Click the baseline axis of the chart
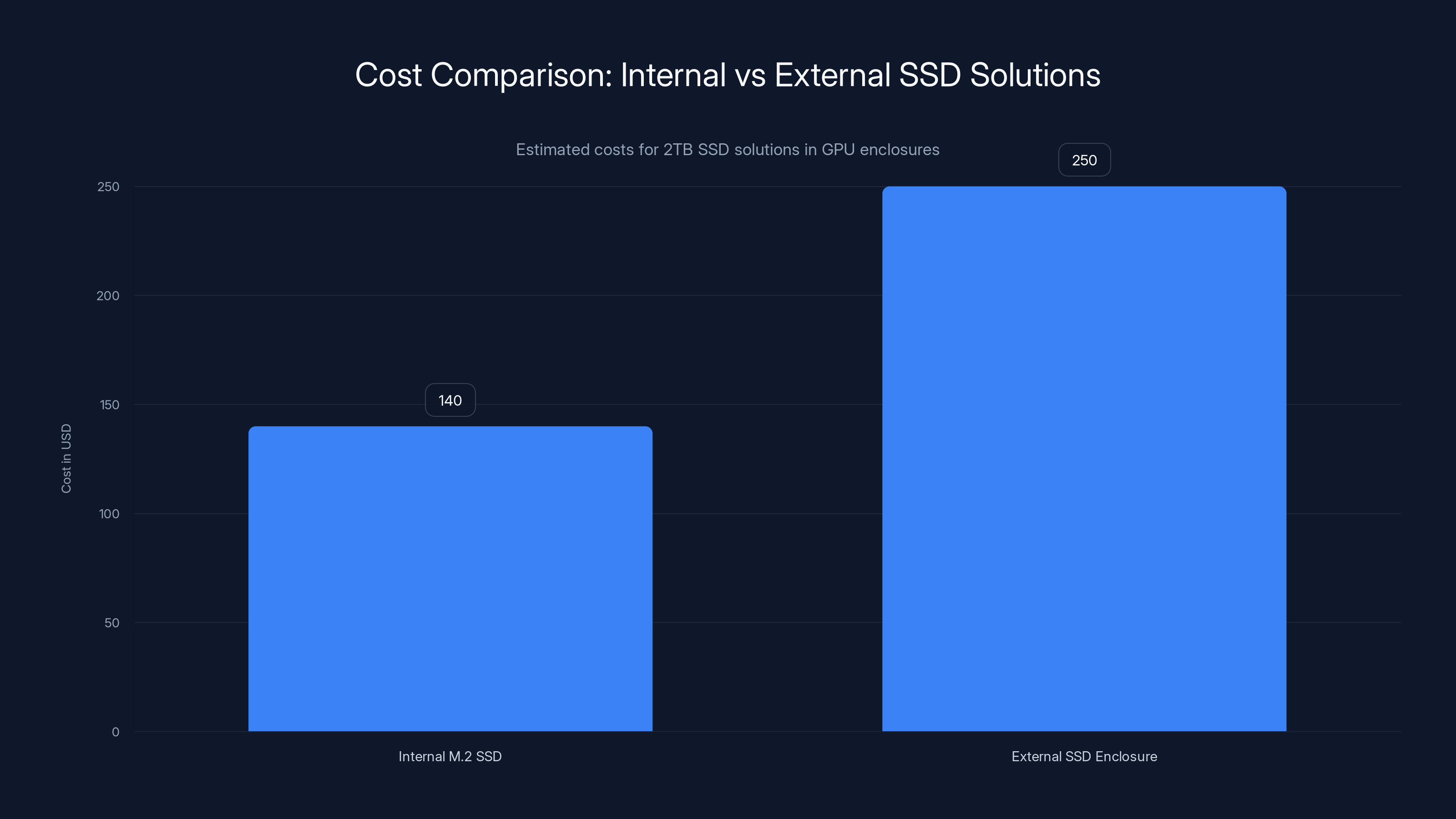This screenshot has height=819, width=1456. [x=768, y=731]
